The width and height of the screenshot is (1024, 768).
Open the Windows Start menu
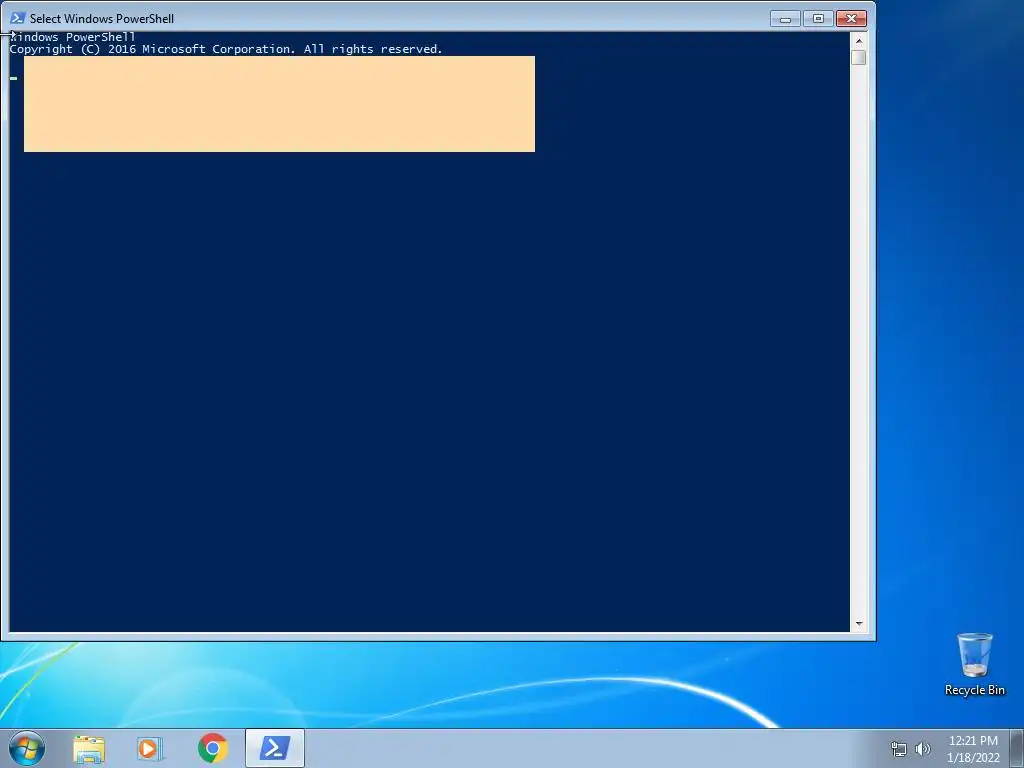(27, 748)
